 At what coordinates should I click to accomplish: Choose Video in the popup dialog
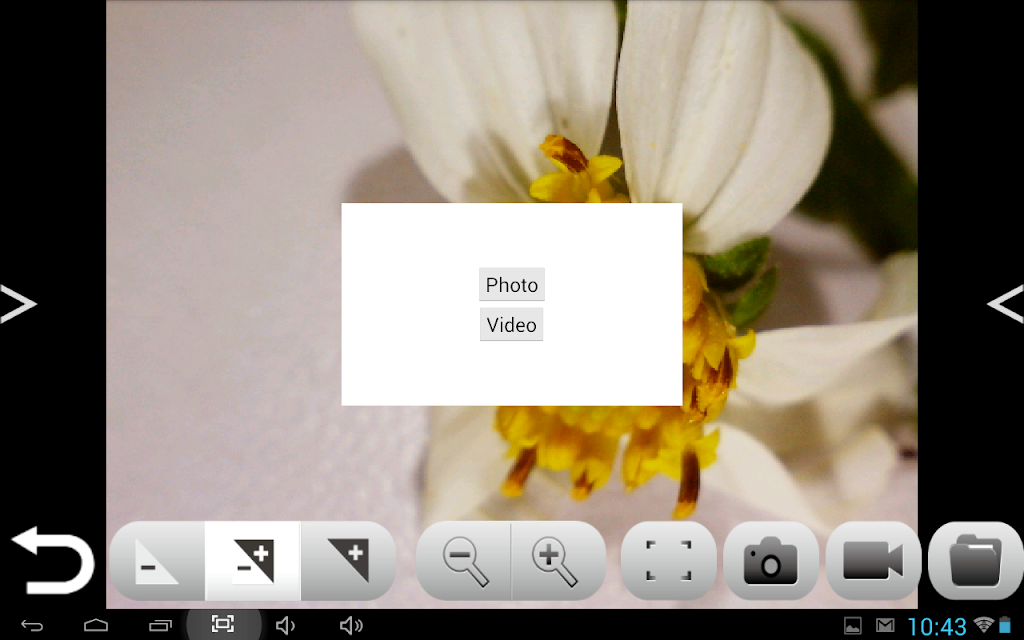pos(511,325)
